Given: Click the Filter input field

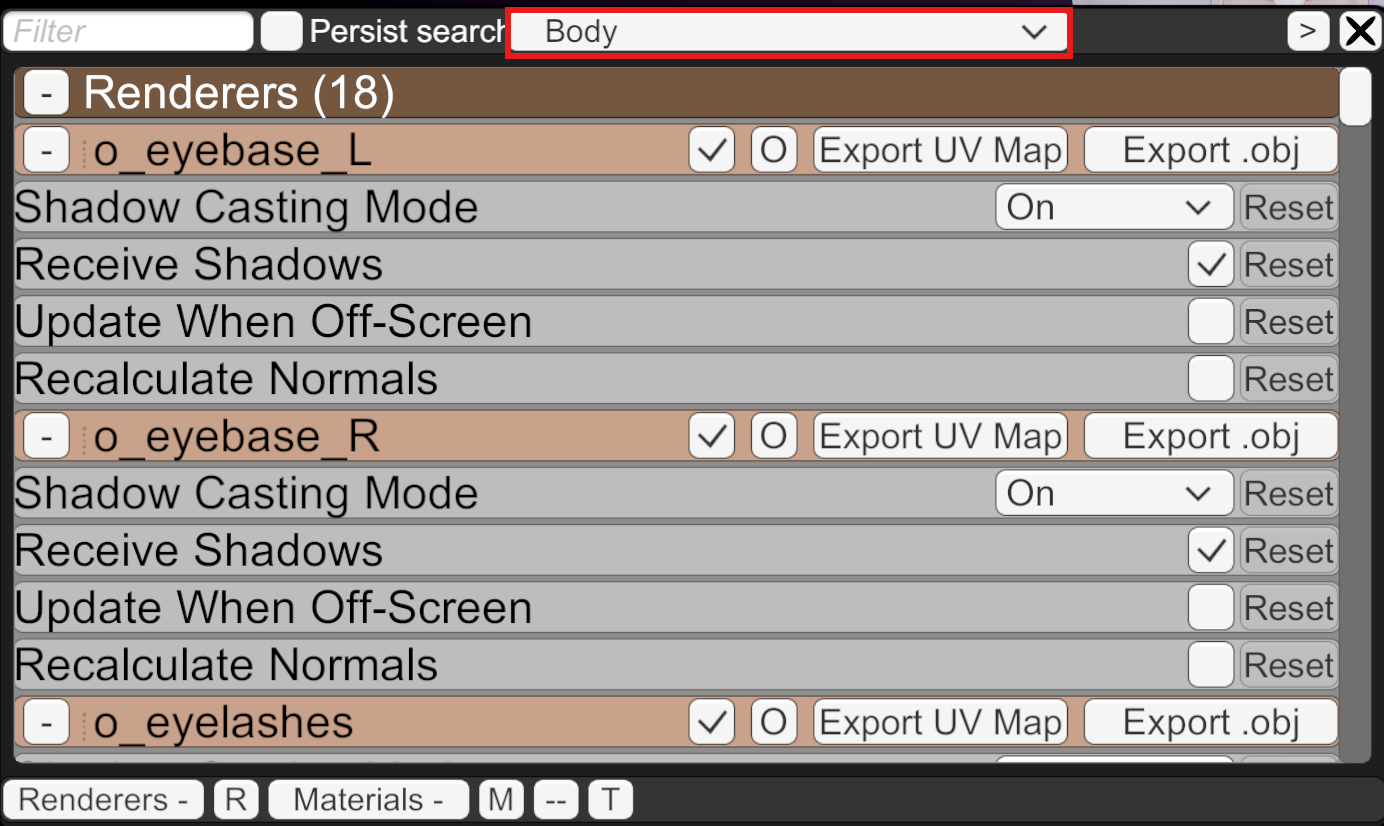Looking at the screenshot, I should (129, 32).
